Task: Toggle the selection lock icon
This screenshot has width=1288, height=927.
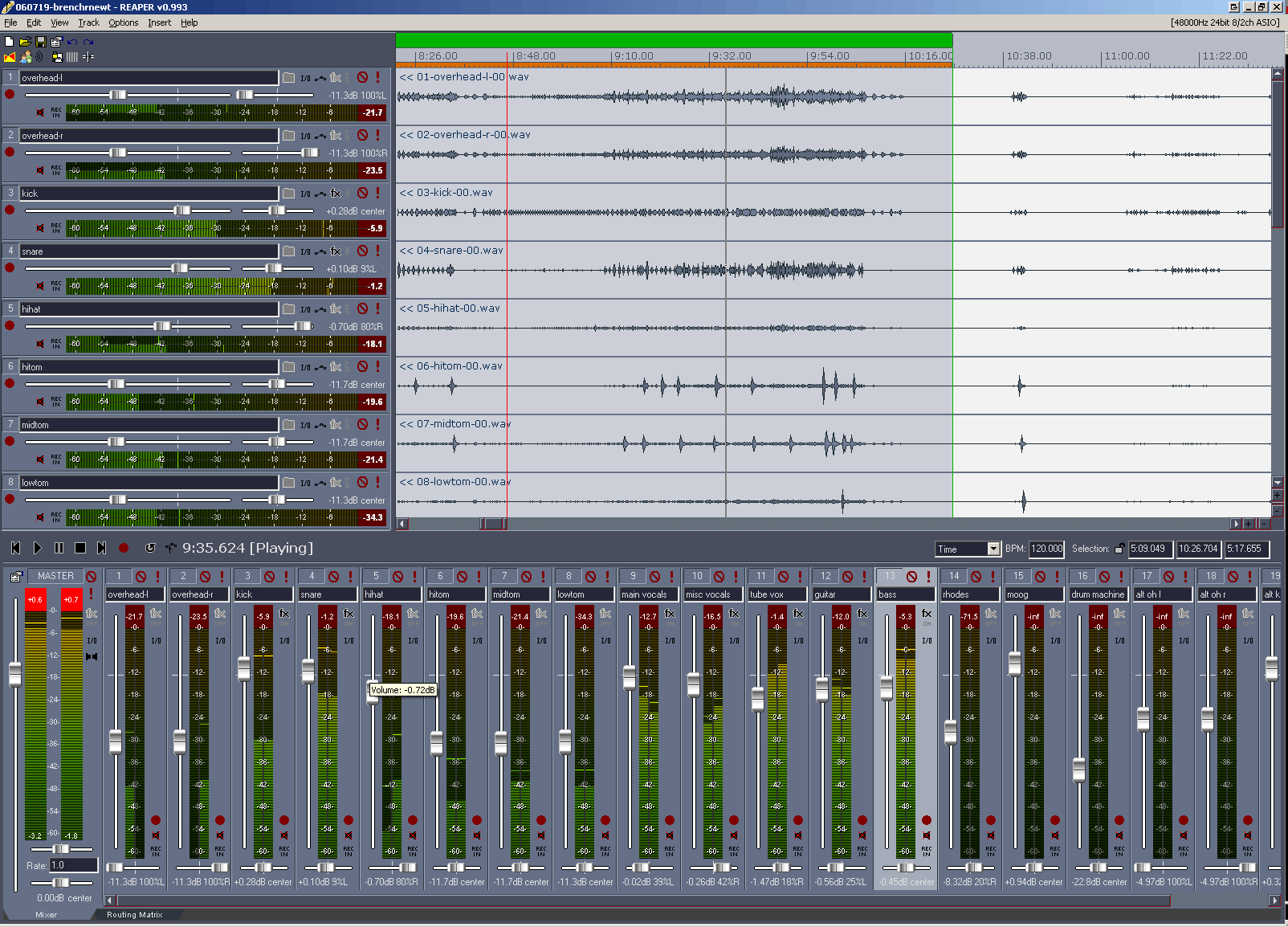Action: pos(1119,549)
